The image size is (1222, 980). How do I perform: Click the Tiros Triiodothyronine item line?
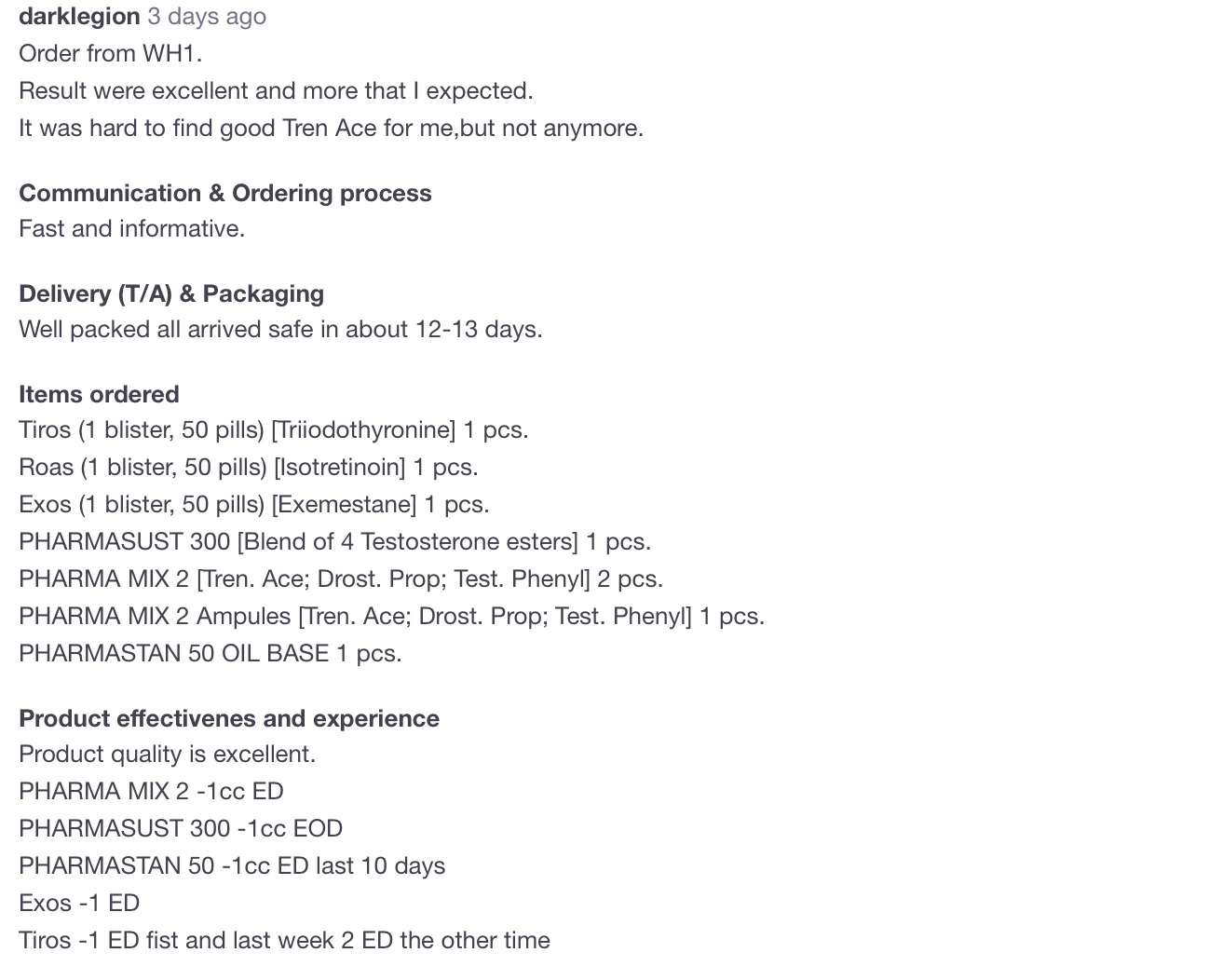[274, 429]
